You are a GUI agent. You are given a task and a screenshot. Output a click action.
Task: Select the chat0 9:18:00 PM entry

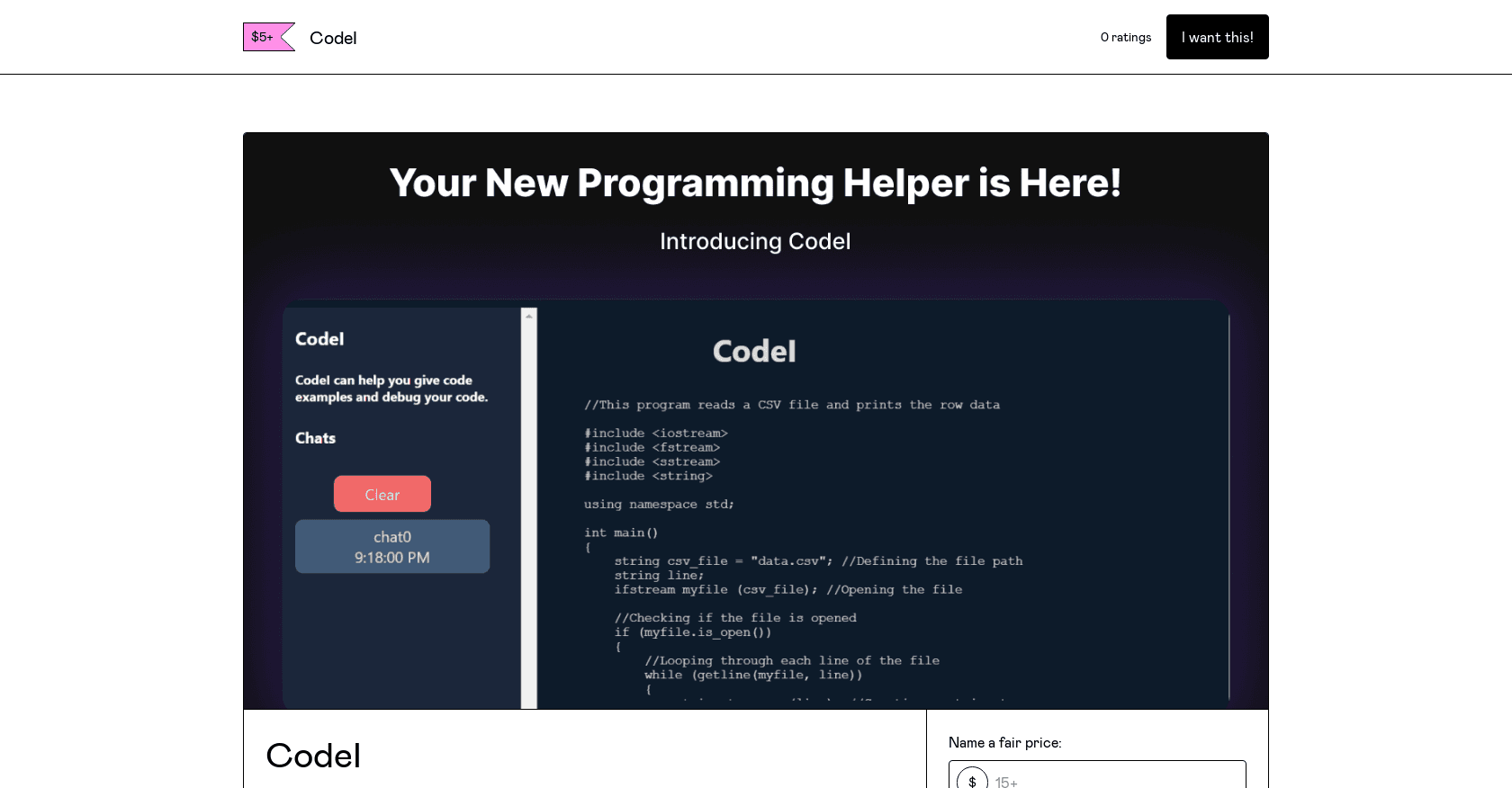coord(392,546)
